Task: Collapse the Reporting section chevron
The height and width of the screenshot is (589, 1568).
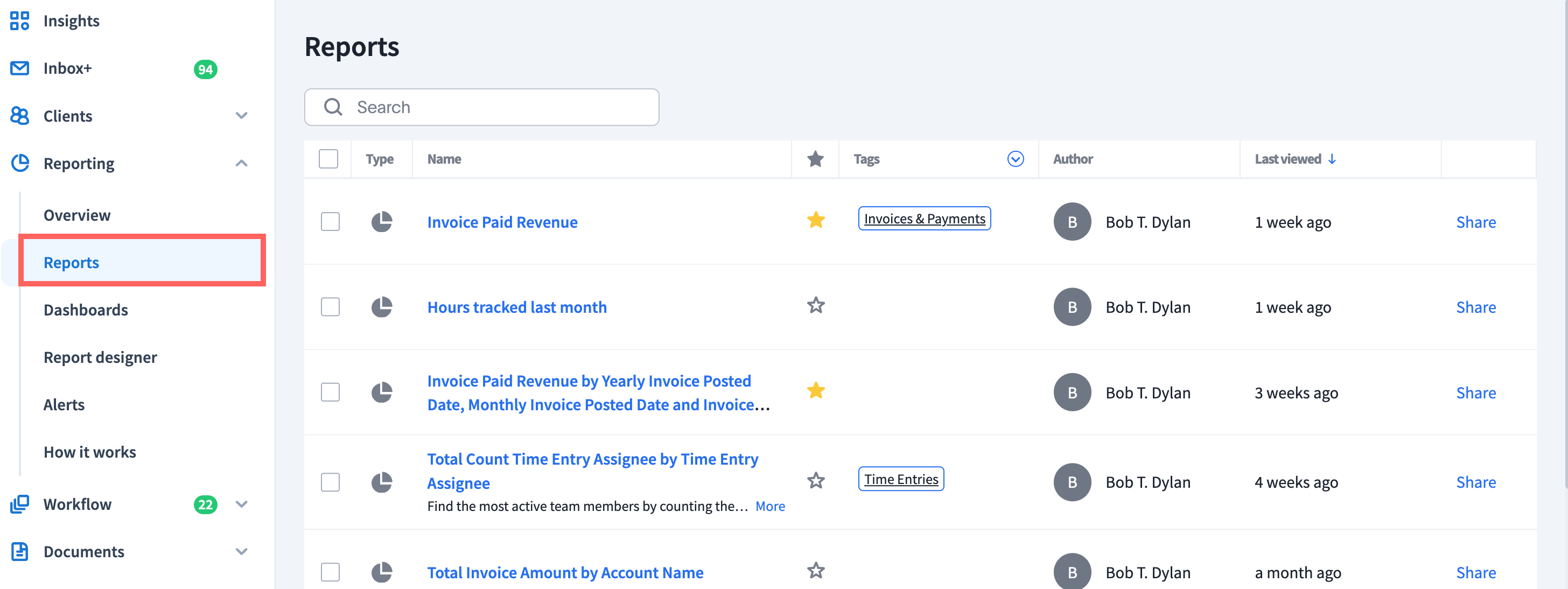Action: [x=242, y=163]
